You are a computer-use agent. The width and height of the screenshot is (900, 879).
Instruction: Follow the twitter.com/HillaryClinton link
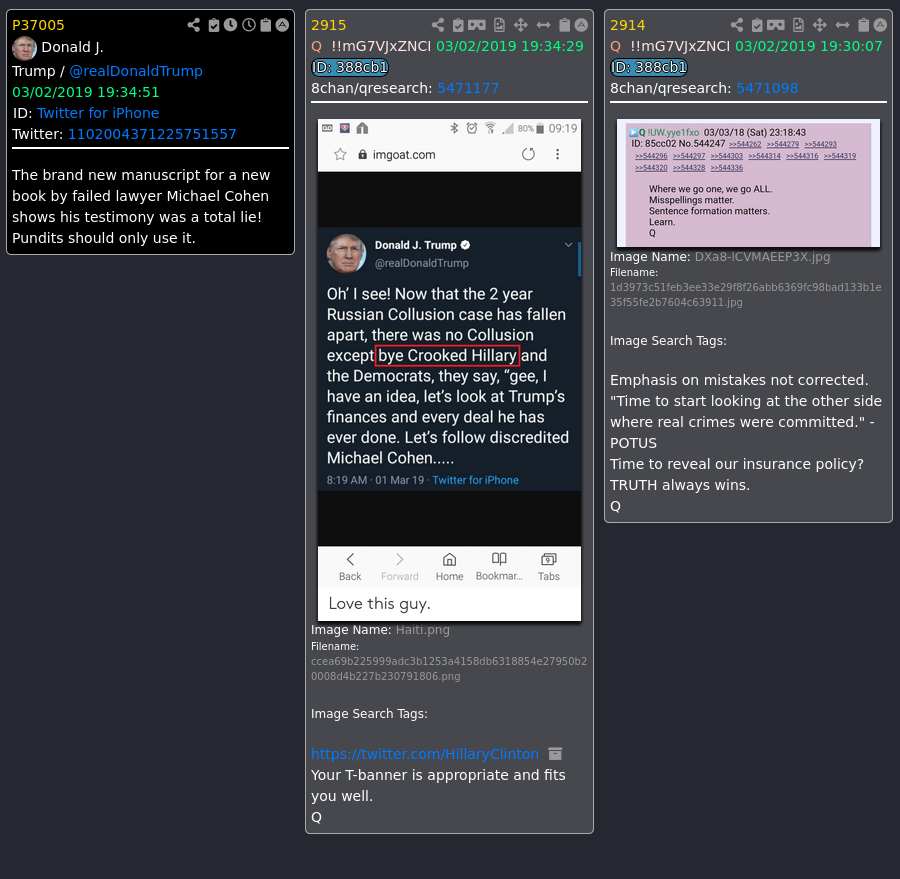(x=425, y=754)
